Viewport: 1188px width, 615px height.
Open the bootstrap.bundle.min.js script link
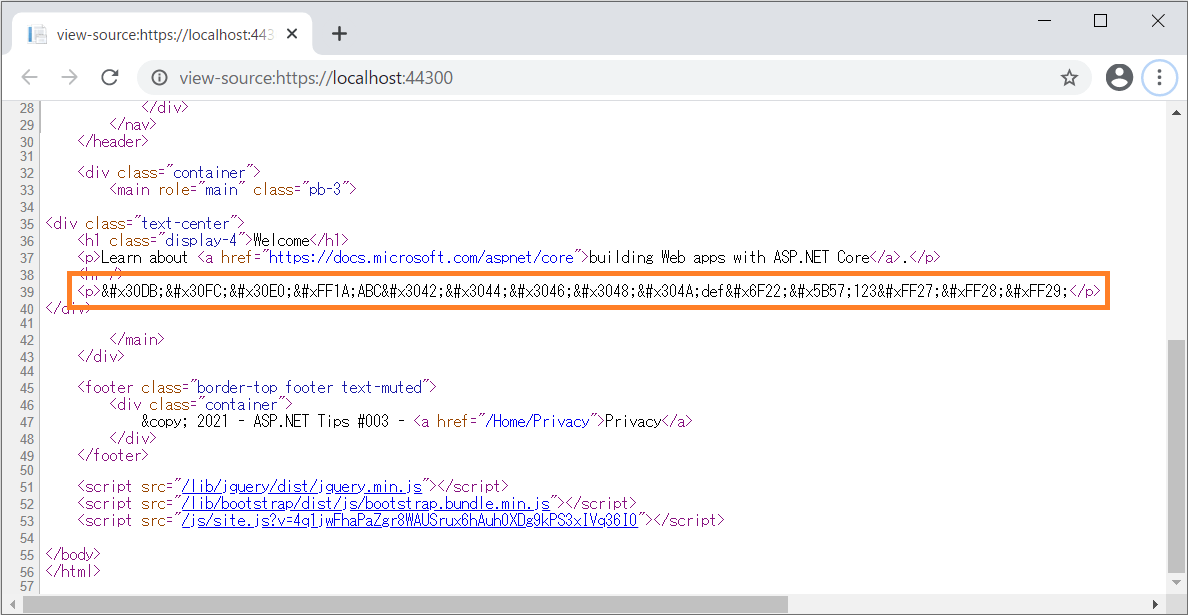(x=364, y=503)
